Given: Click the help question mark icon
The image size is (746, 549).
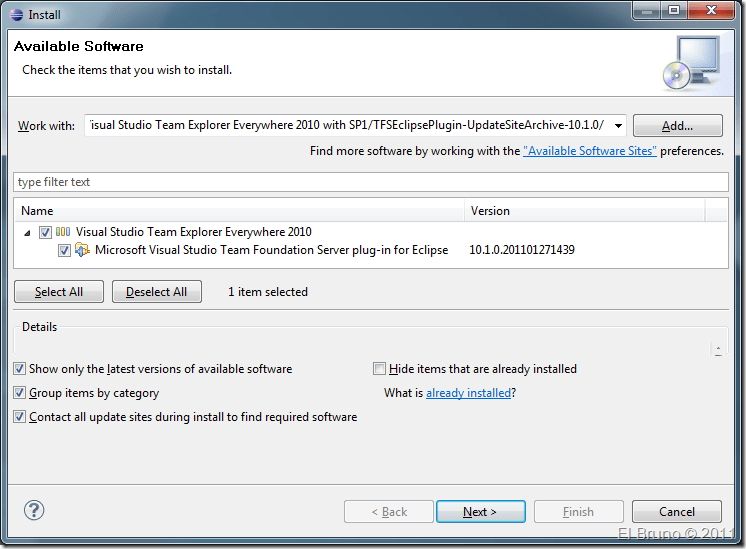Looking at the screenshot, I should pos(34,511).
